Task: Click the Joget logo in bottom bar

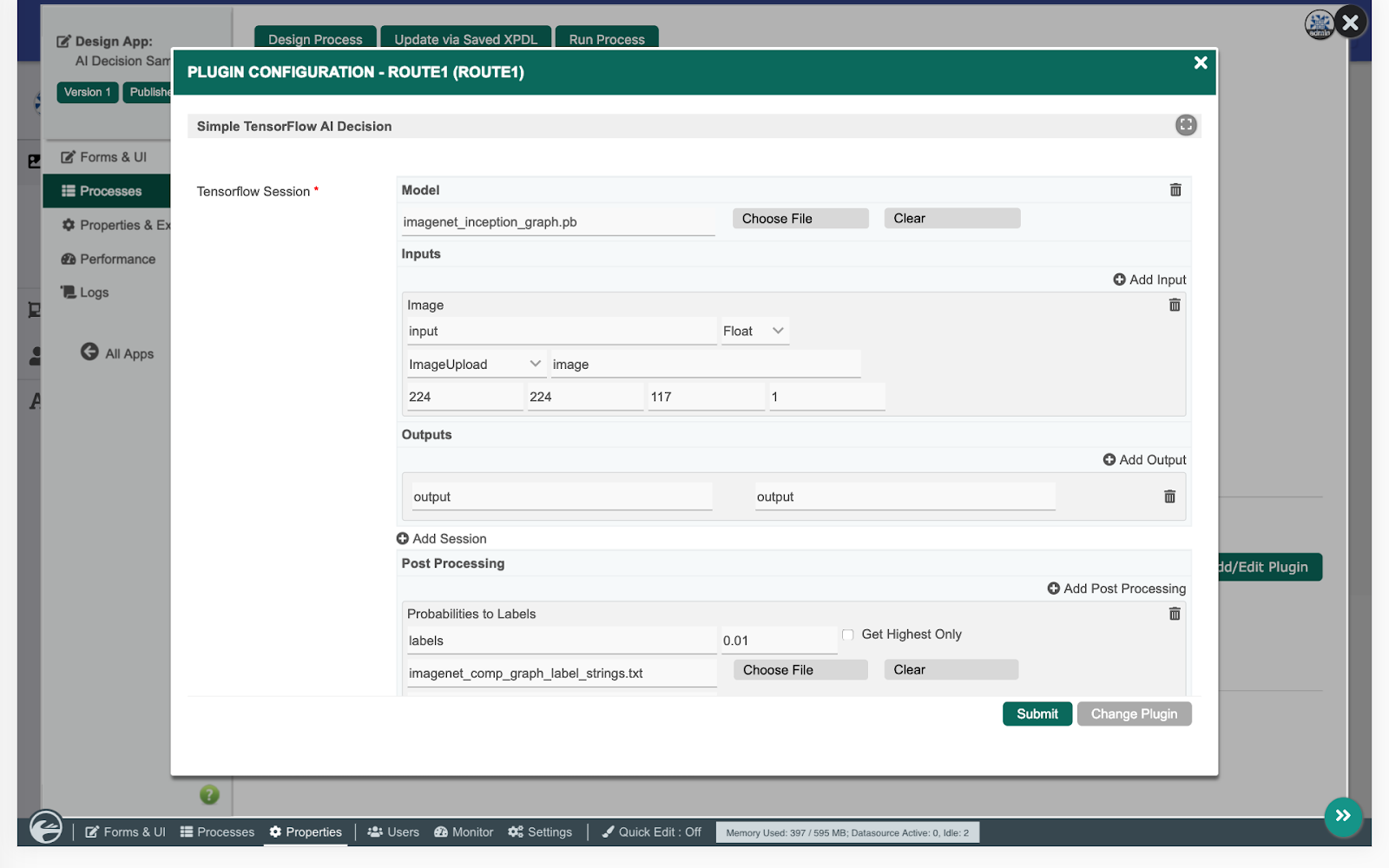Action: [46, 826]
